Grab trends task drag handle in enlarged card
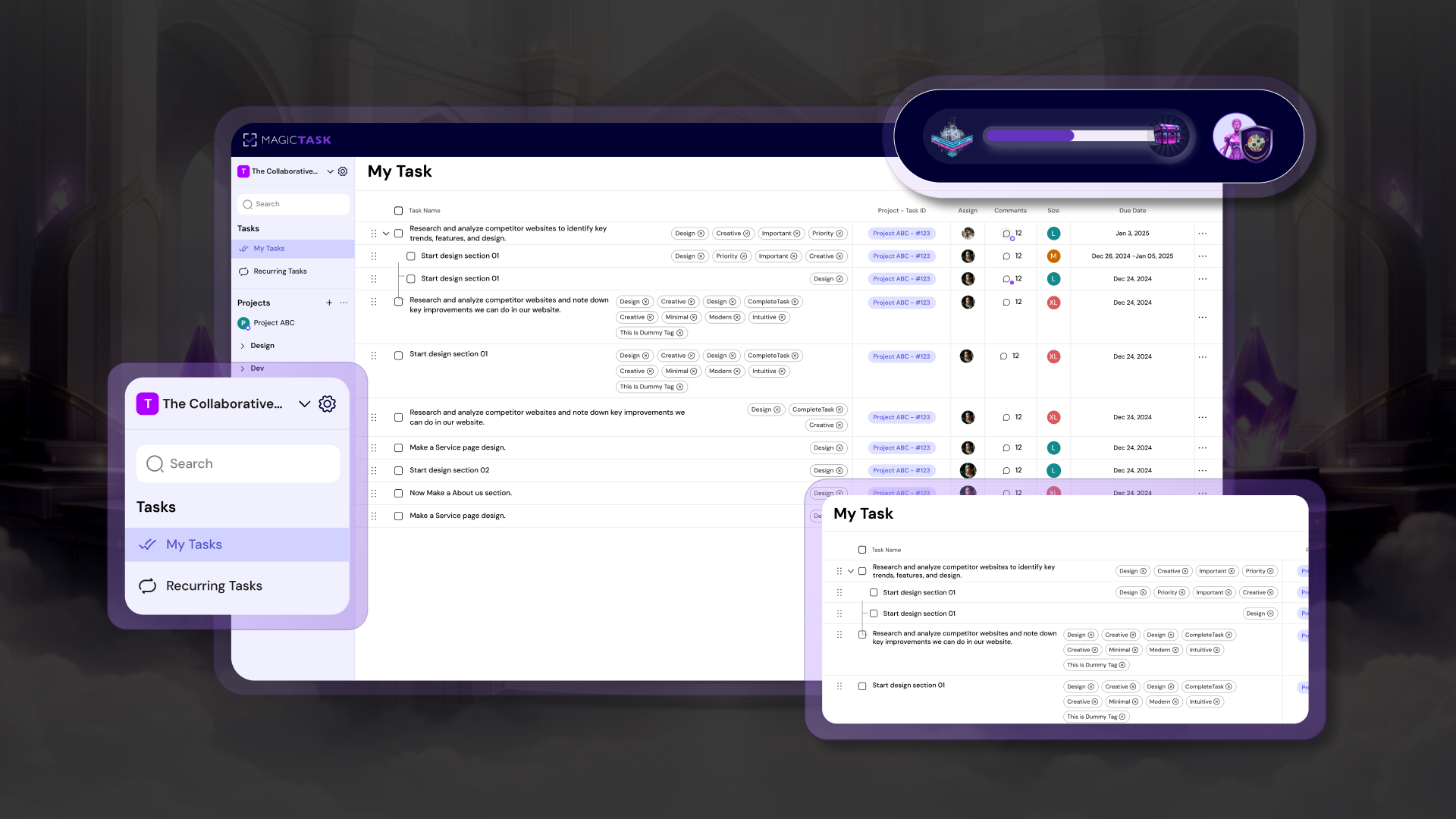1456x819 pixels. pyautogui.click(x=839, y=571)
